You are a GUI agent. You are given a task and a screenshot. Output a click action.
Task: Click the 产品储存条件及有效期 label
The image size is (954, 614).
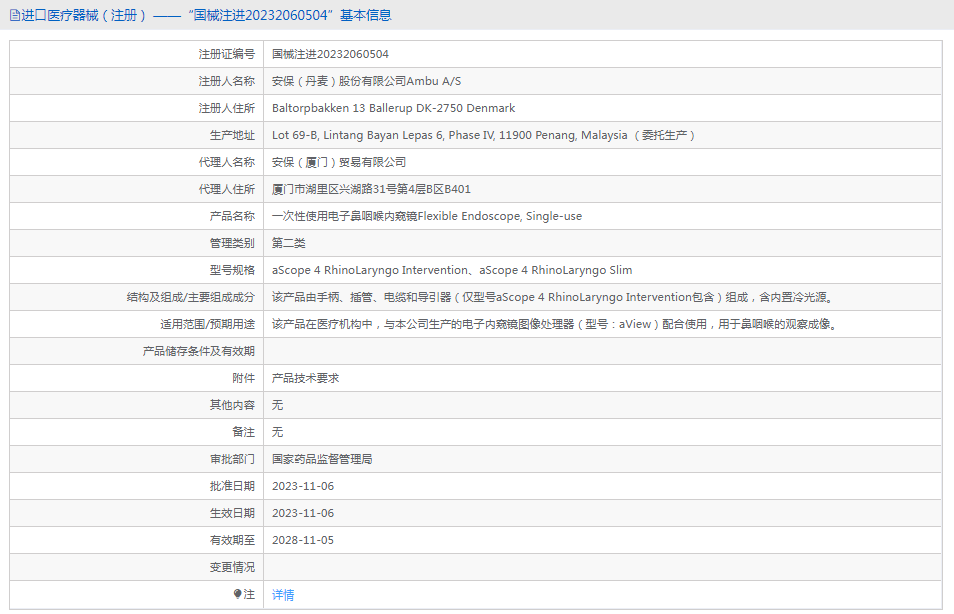(x=198, y=351)
